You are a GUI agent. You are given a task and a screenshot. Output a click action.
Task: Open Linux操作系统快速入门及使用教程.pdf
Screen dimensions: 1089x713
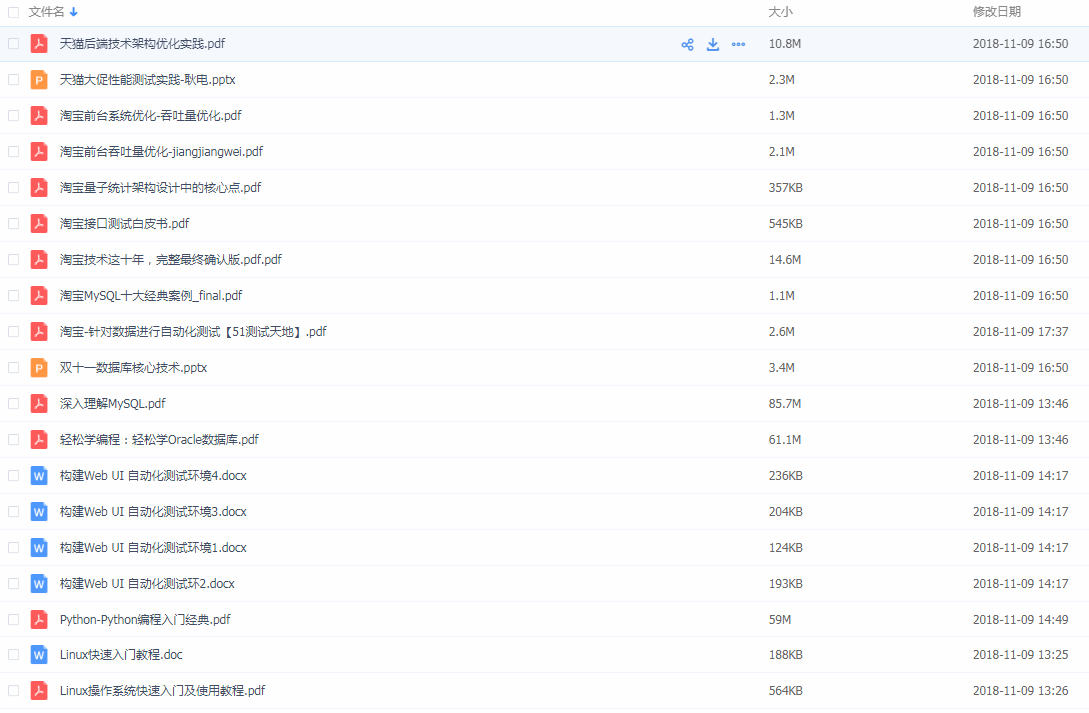162,691
